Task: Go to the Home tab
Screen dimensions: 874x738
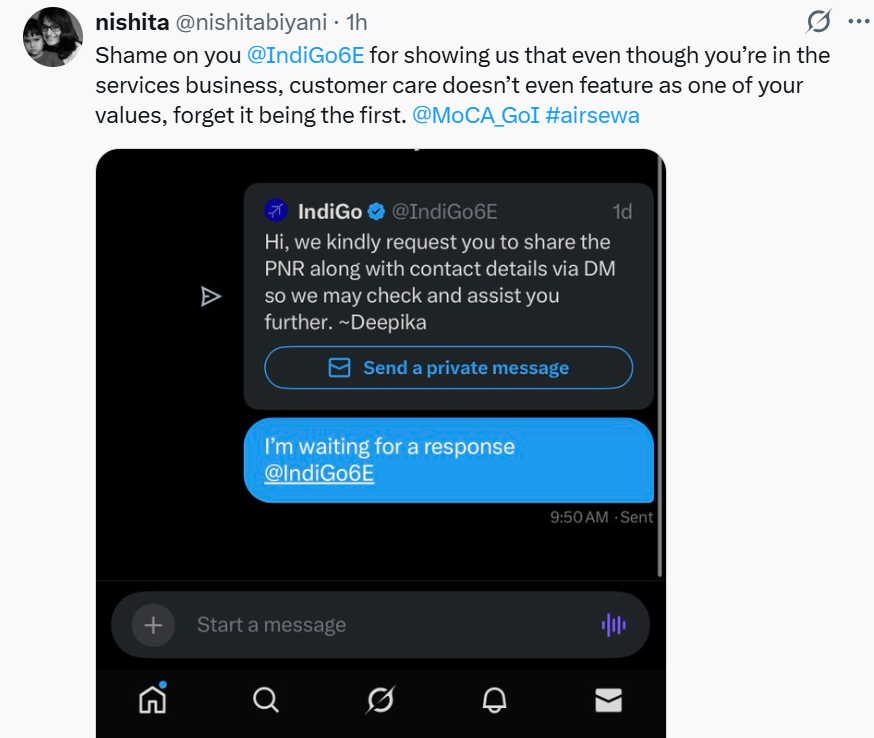Action: 152,700
